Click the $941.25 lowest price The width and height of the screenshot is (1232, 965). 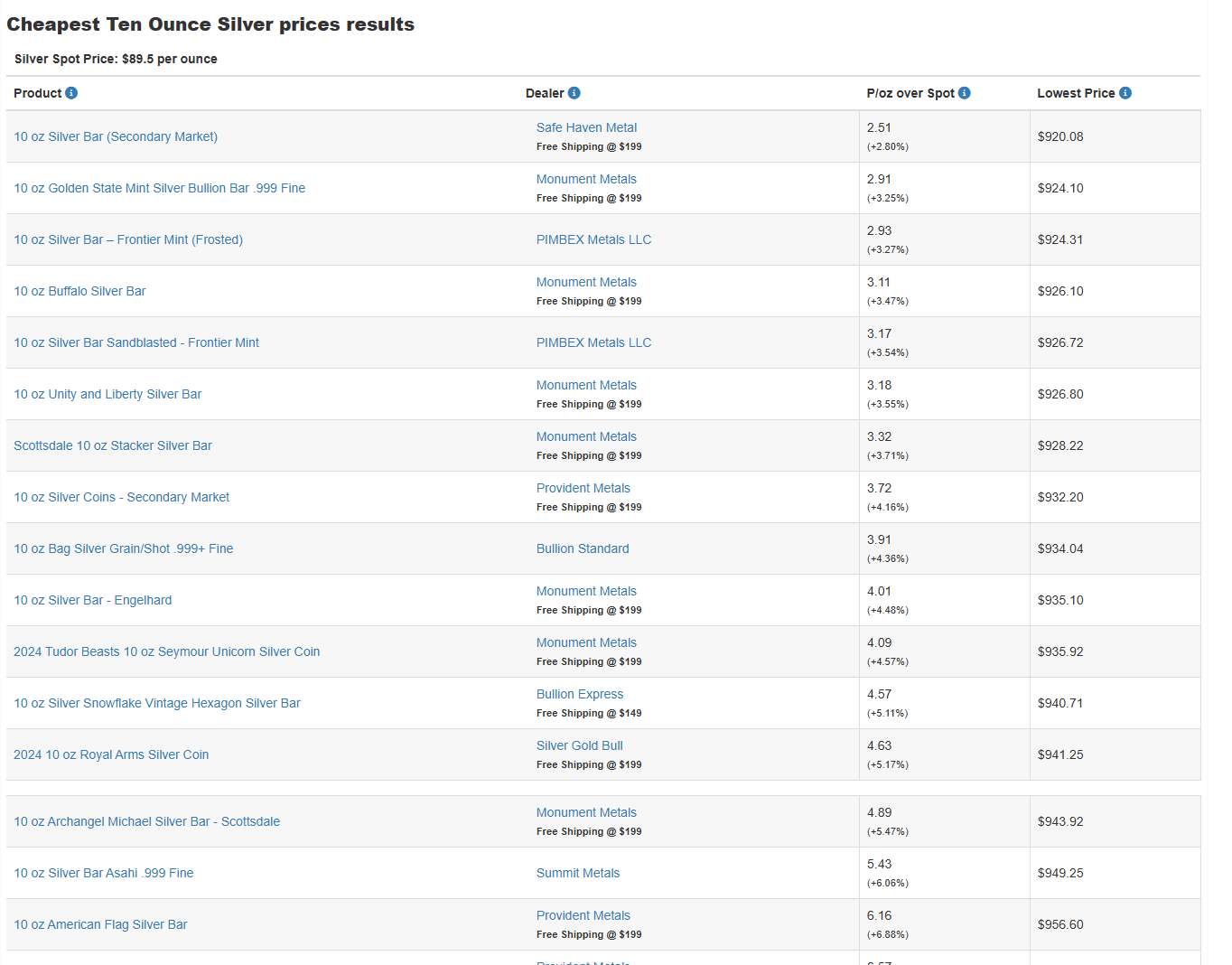[x=1060, y=754]
